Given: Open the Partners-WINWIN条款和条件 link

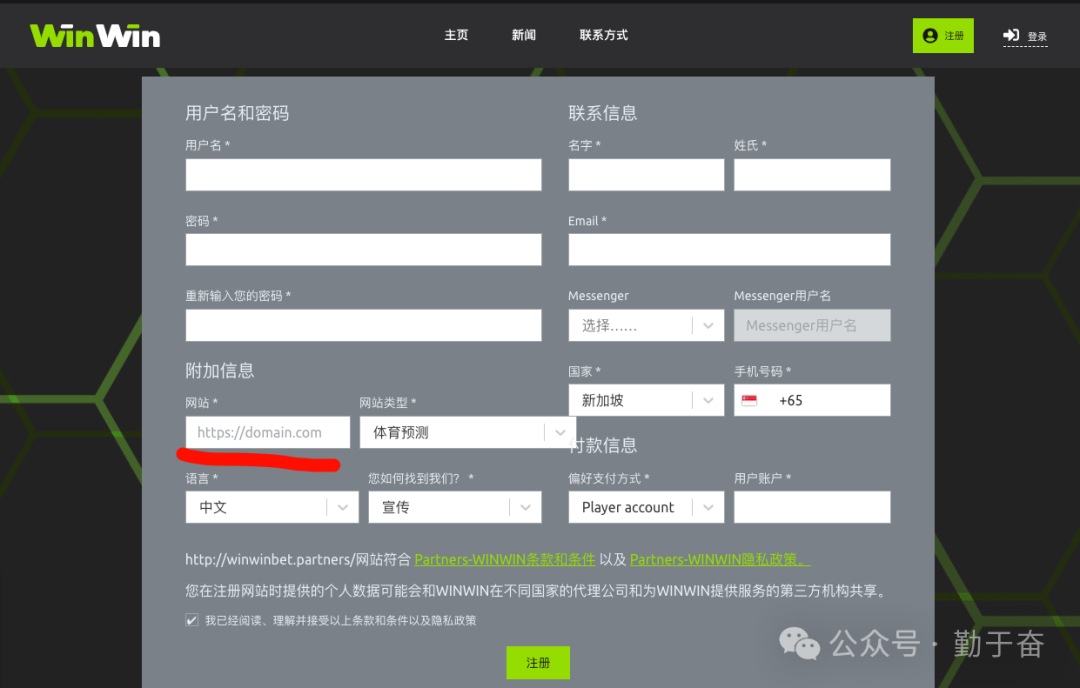Looking at the screenshot, I should [x=505, y=559].
